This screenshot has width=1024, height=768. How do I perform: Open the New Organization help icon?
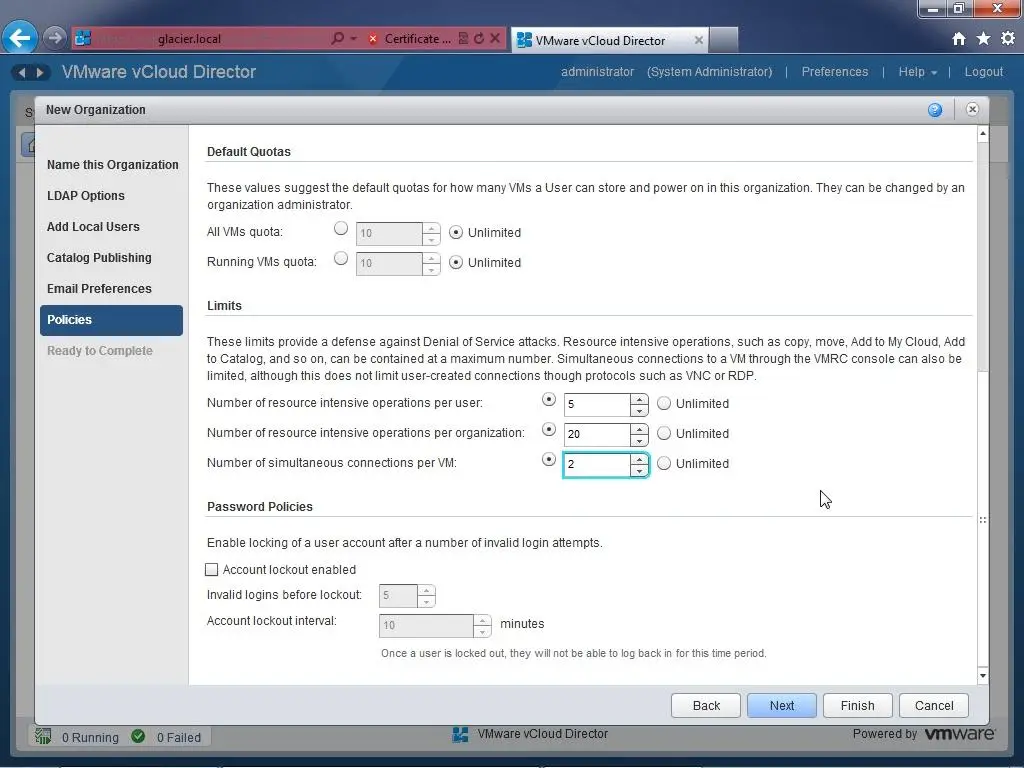point(935,110)
